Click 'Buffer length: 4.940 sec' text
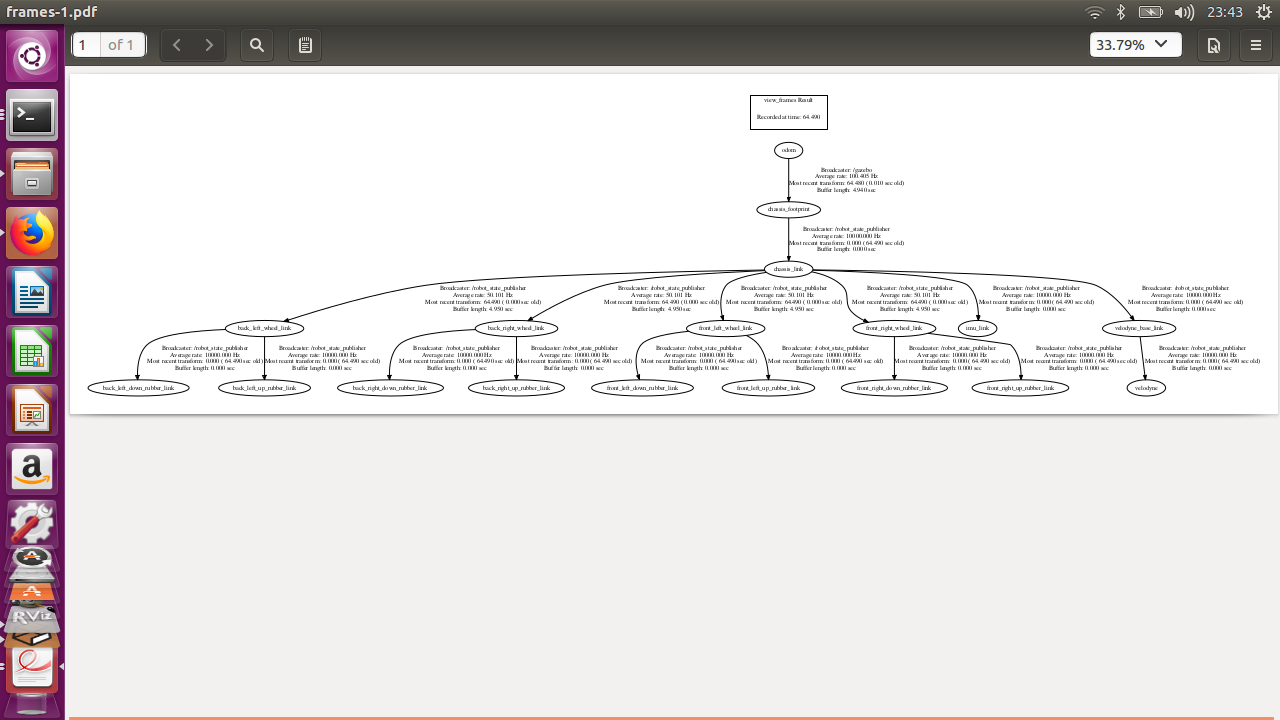The image size is (1280, 720). (x=846, y=189)
